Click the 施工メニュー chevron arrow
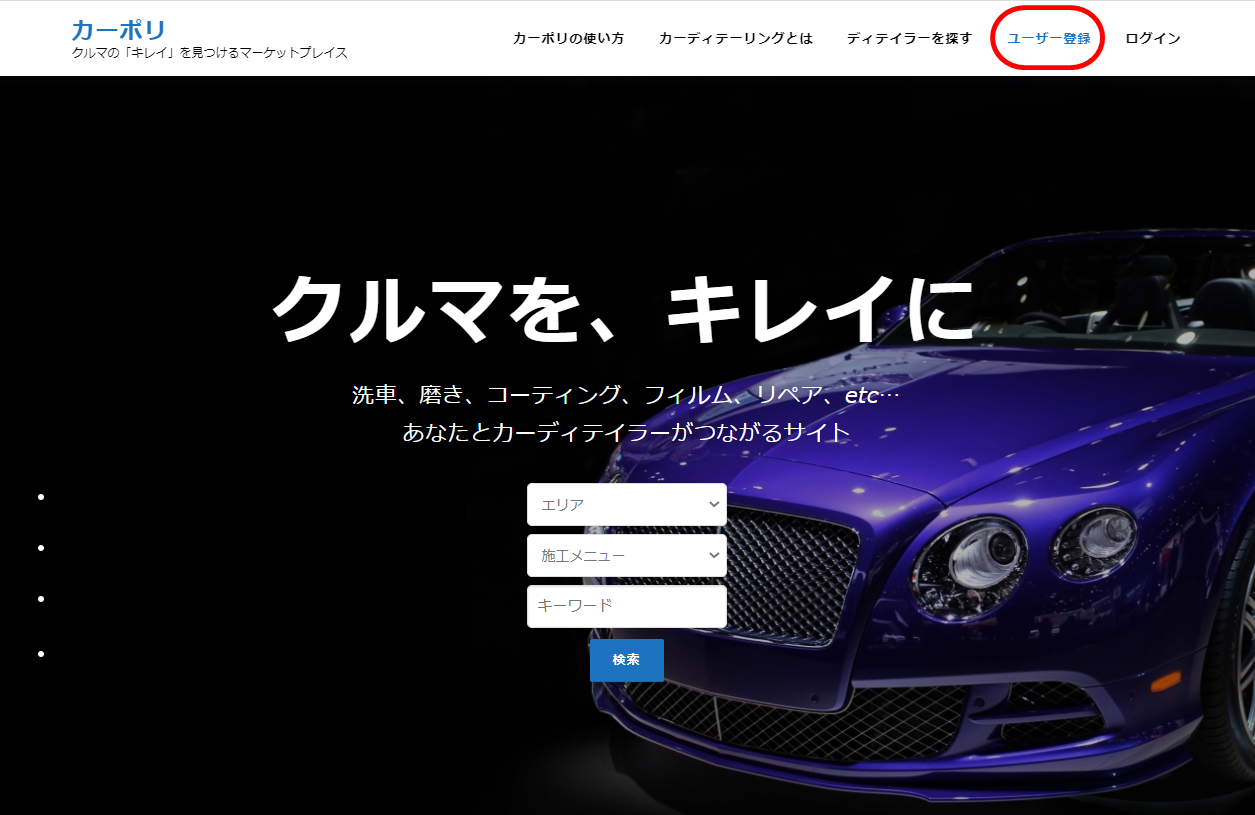Screen dimensions: 1255x815 [x=713, y=555]
